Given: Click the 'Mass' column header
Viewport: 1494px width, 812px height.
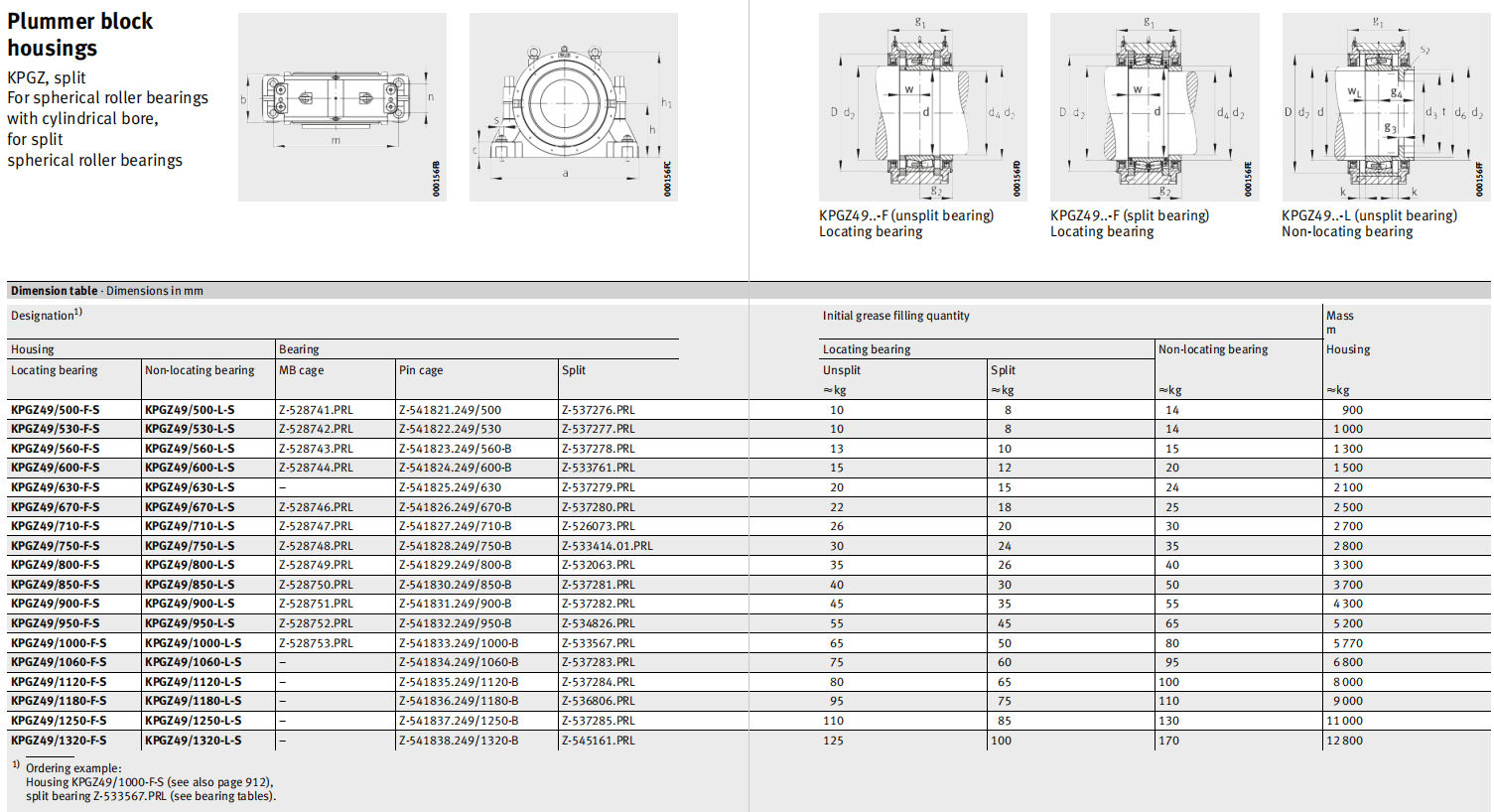Looking at the screenshot, I should tap(1339, 316).
